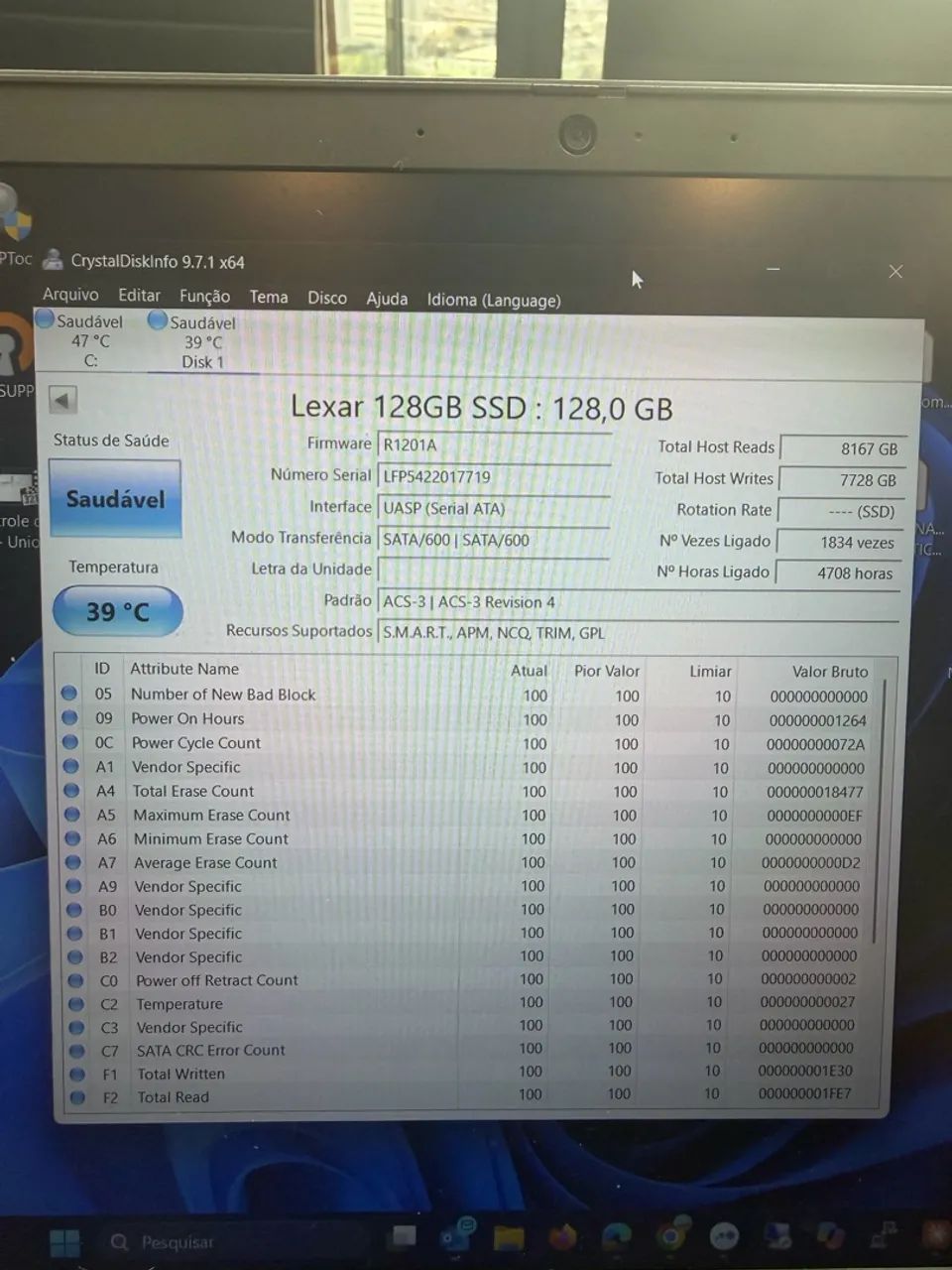Open Firefox from the taskbar
Screen dimensions: 952x1270
click(562, 1236)
